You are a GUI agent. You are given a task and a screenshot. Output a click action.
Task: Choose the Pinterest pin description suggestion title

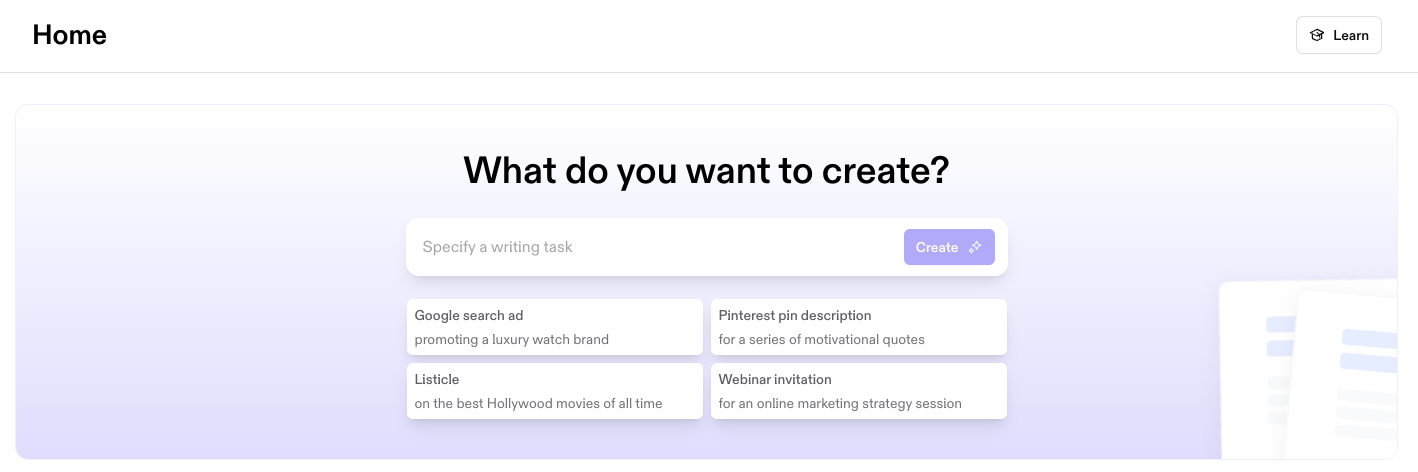point(795,315)
